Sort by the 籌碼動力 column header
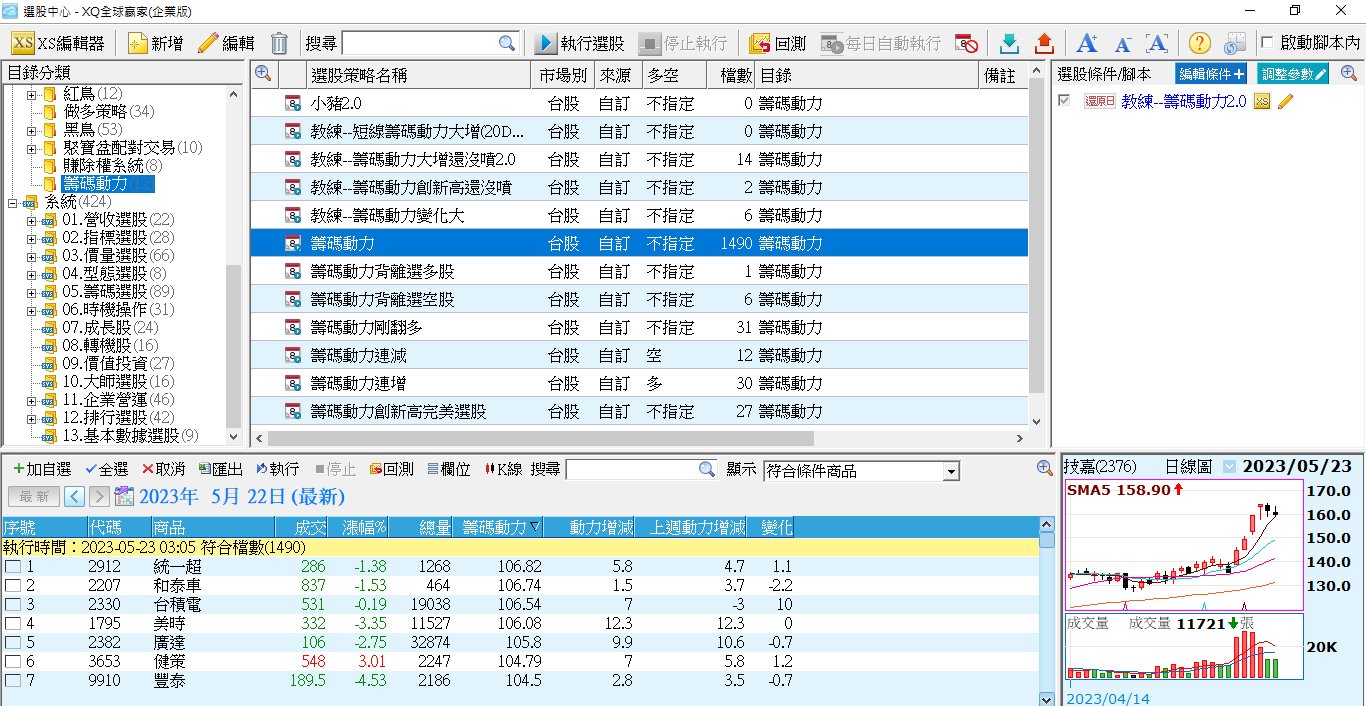 pos(495,527)
